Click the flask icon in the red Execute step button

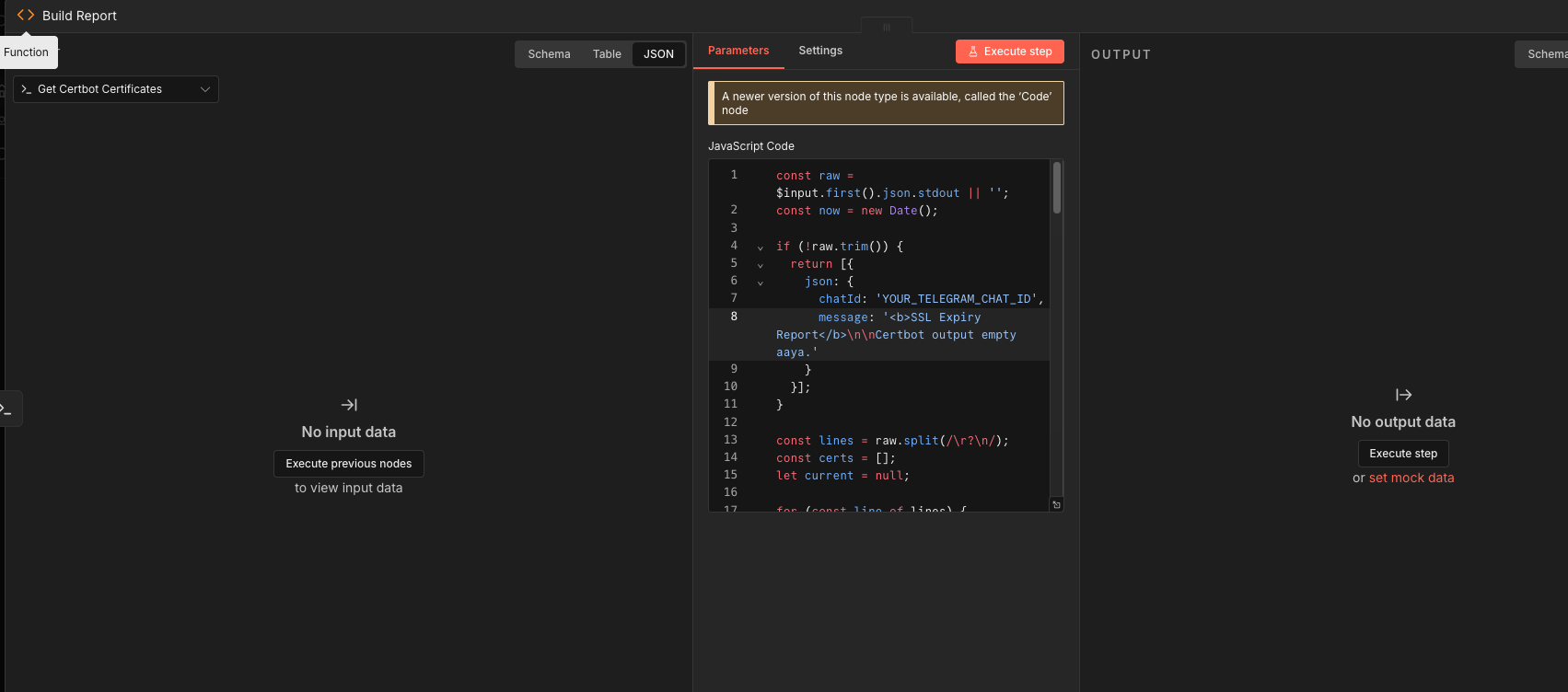click(x=973, y=52)
